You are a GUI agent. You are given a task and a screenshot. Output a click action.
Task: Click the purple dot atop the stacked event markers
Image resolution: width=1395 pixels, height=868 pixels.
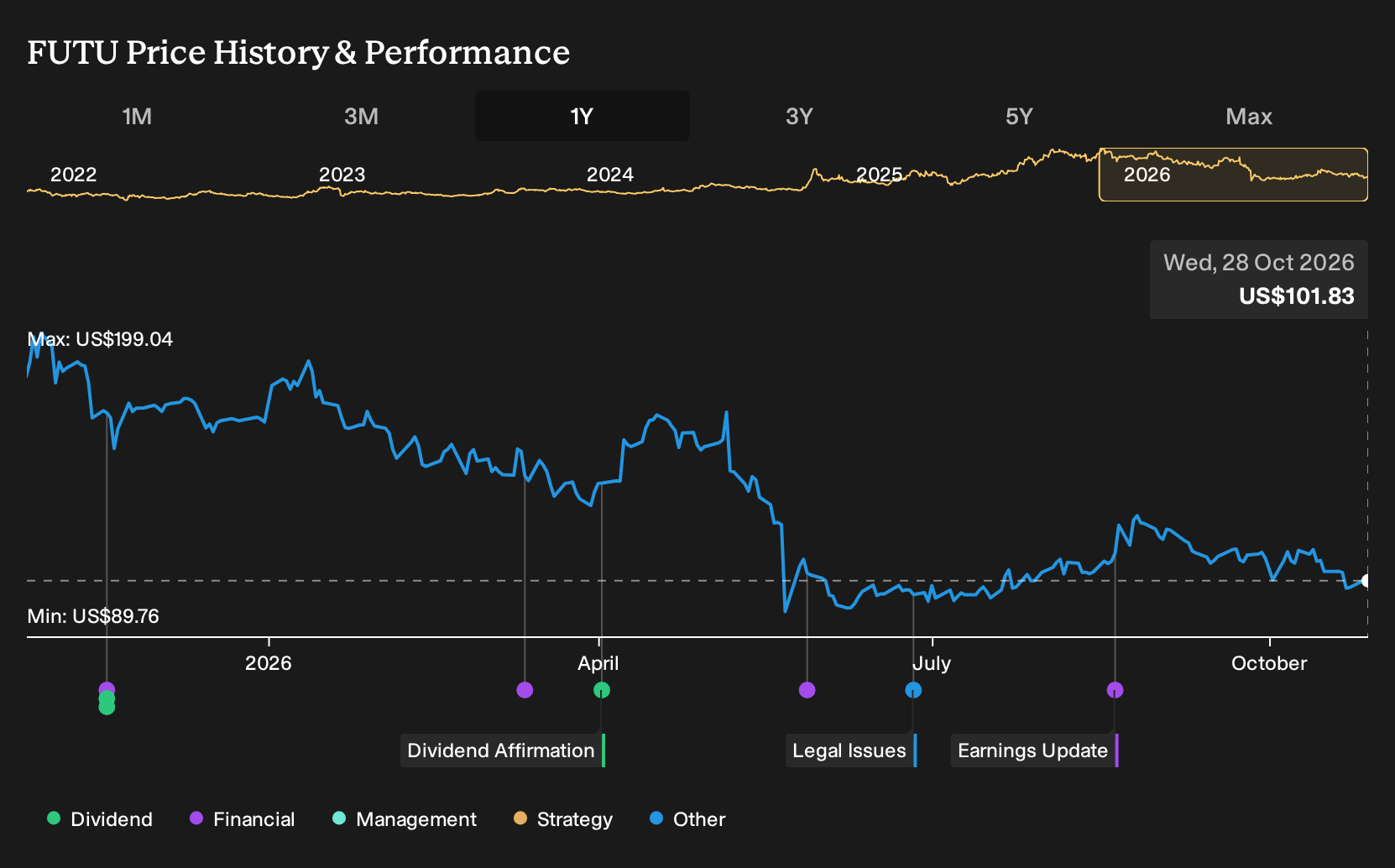107,688
